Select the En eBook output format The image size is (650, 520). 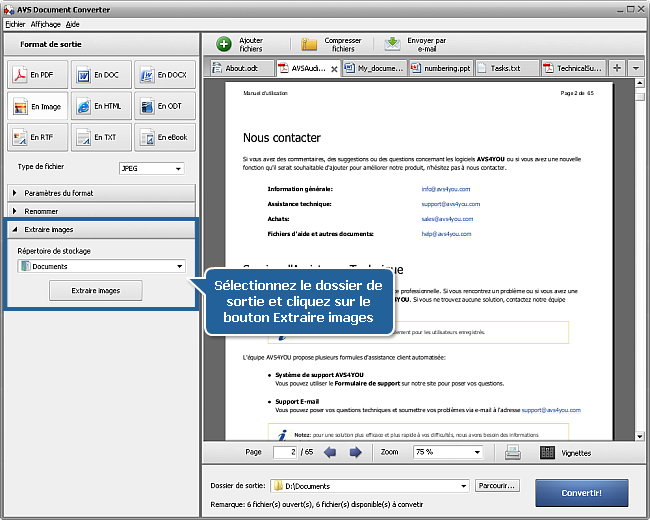point(165,137)
